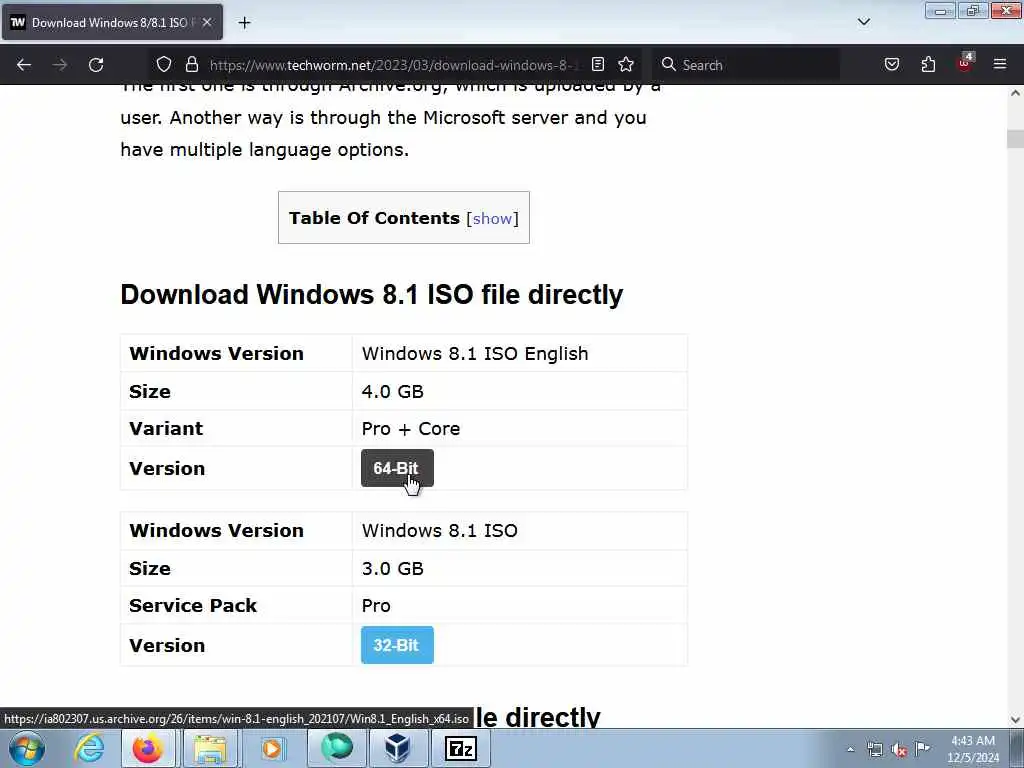This screenshot has height=768, width=1024.
Task: Expand the list all tabs chevron
Action: click(x=864, y=22)
